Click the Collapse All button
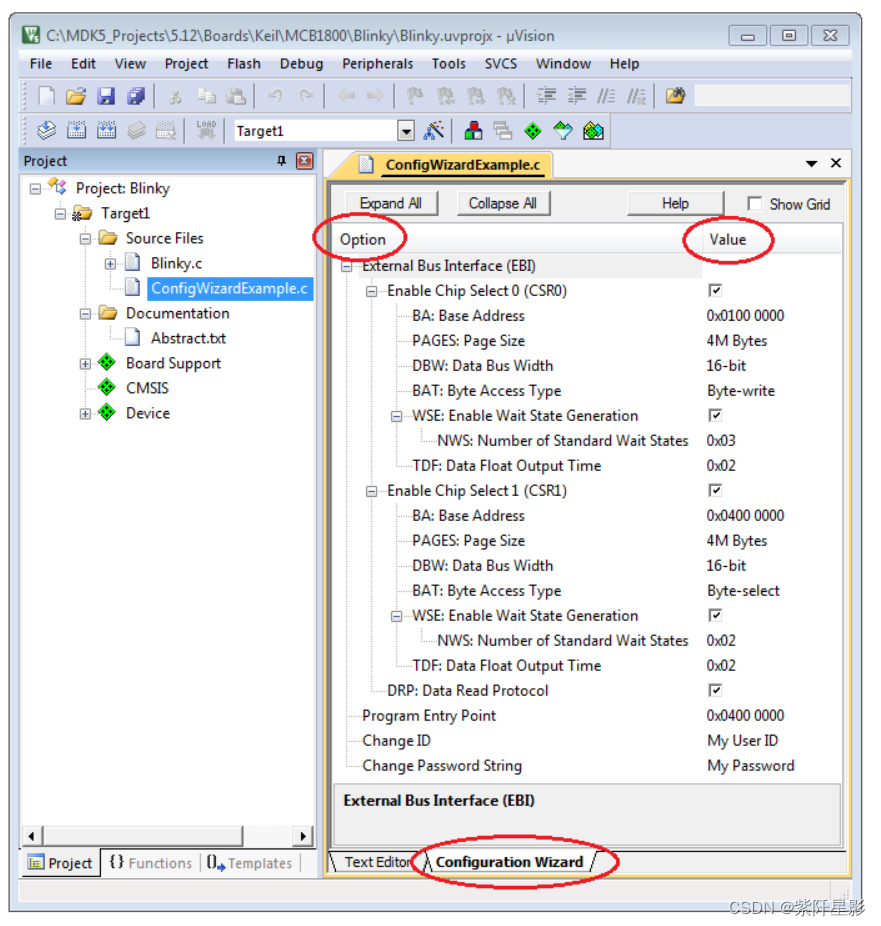 click(503, 202)
